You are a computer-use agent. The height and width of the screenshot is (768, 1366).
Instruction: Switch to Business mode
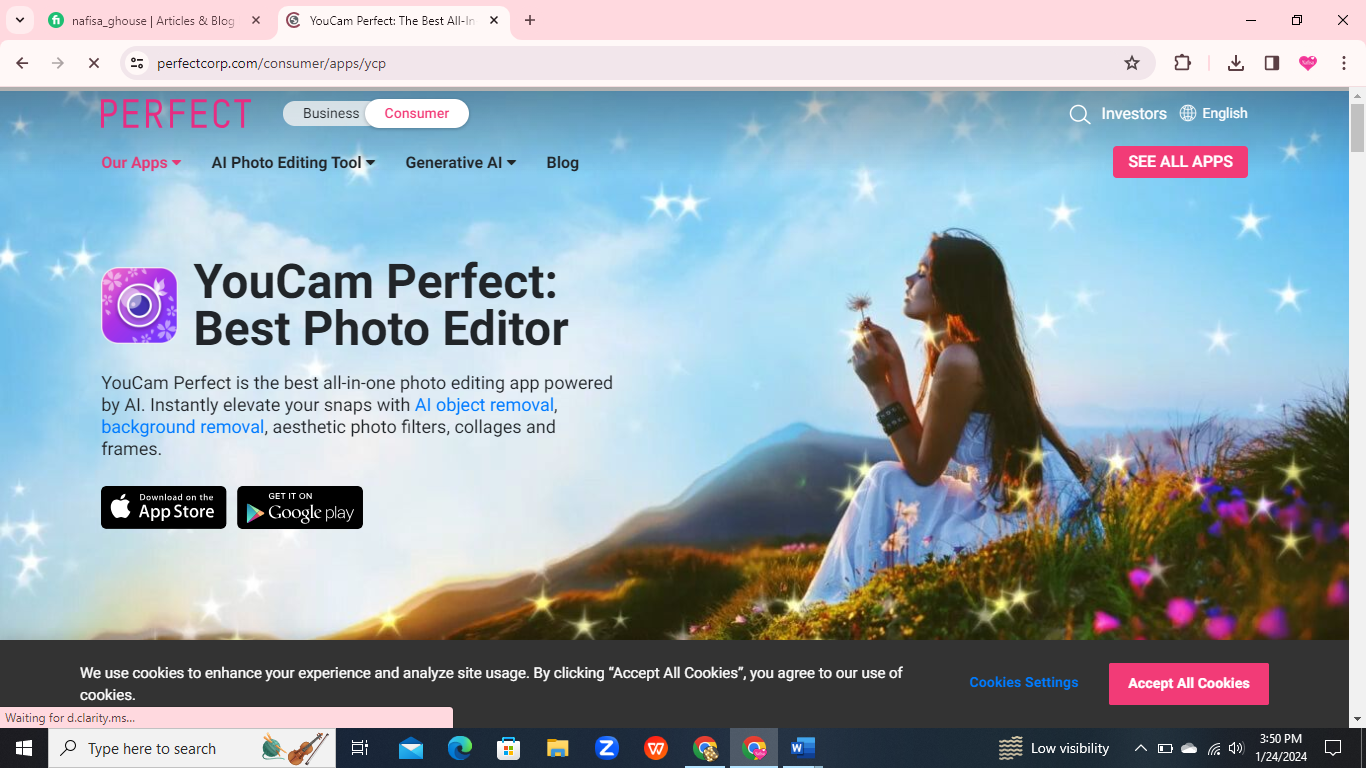point(330,113)
